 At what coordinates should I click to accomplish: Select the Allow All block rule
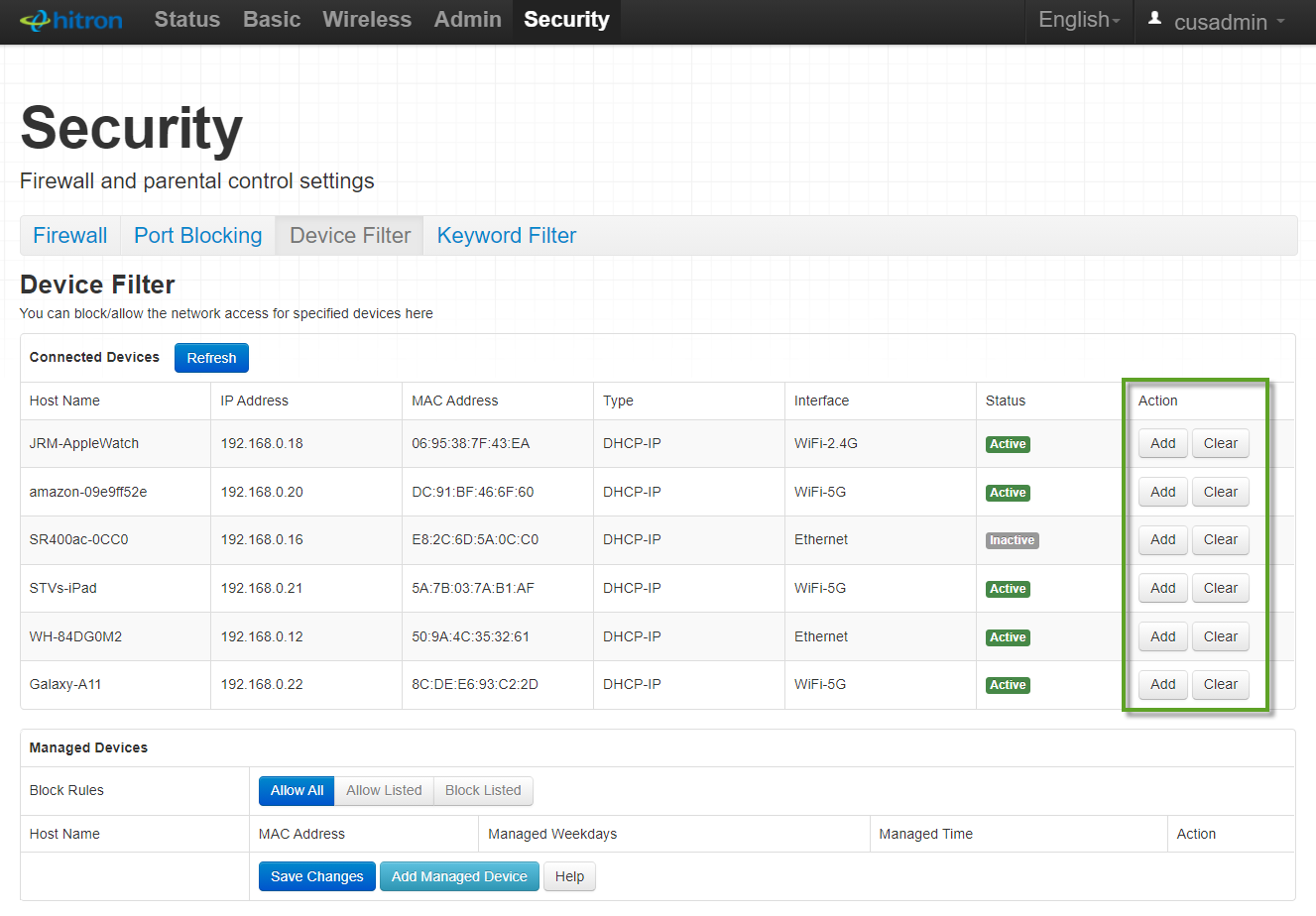coord(297,790)
